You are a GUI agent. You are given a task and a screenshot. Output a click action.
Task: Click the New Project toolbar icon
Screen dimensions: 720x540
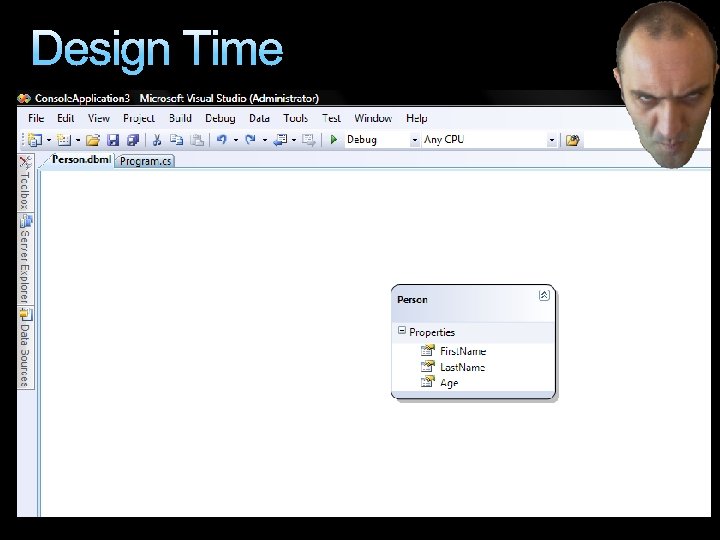[x=34, y=140]
